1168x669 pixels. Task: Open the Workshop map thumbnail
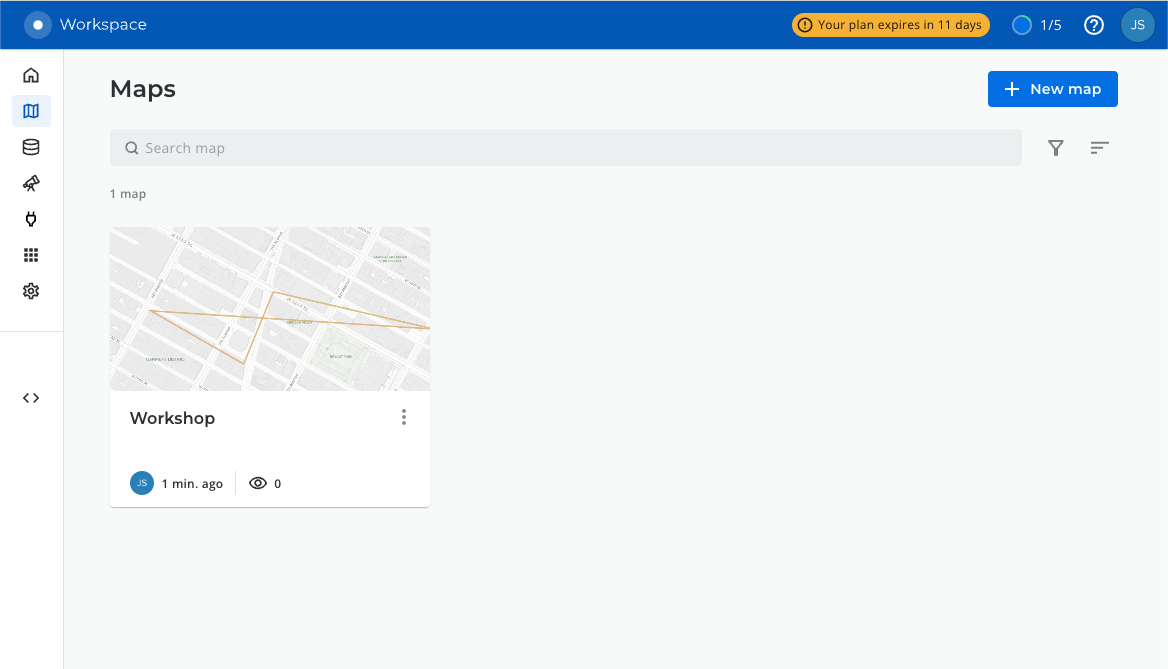270,309
